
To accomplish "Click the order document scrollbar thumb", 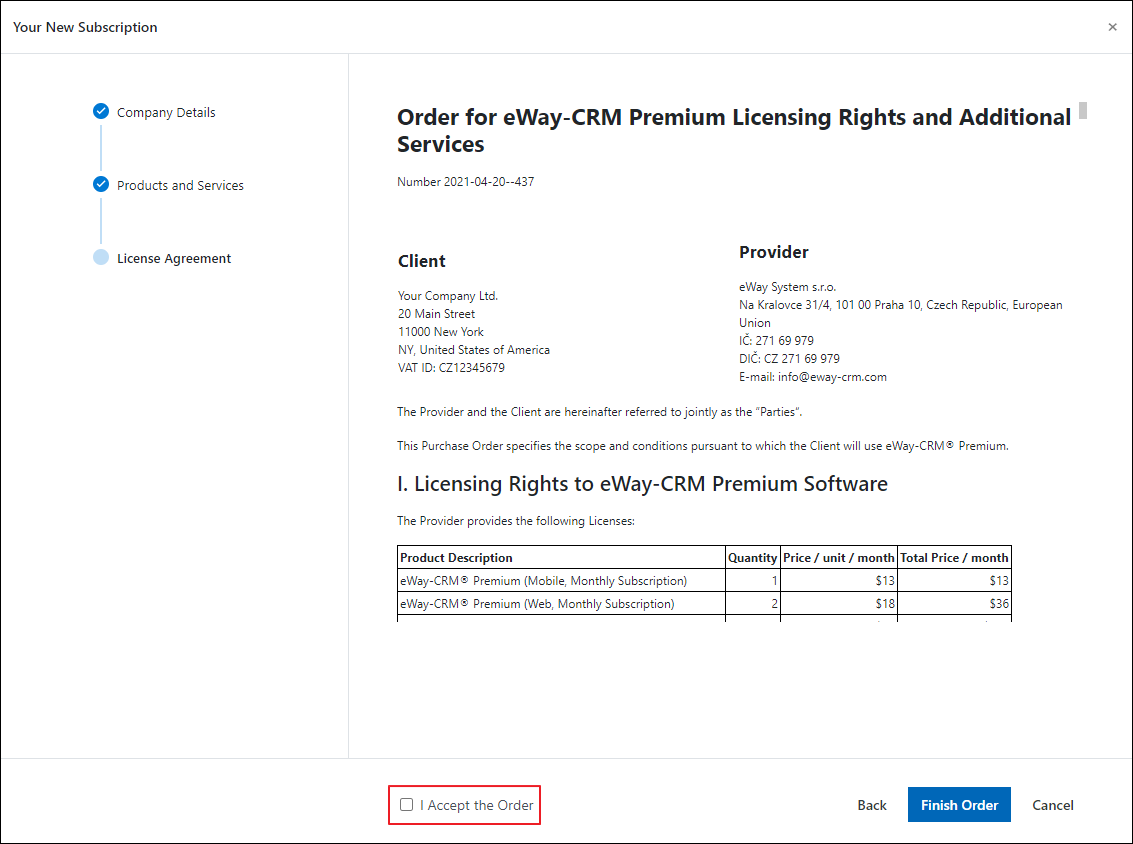I will [1082, 111].
